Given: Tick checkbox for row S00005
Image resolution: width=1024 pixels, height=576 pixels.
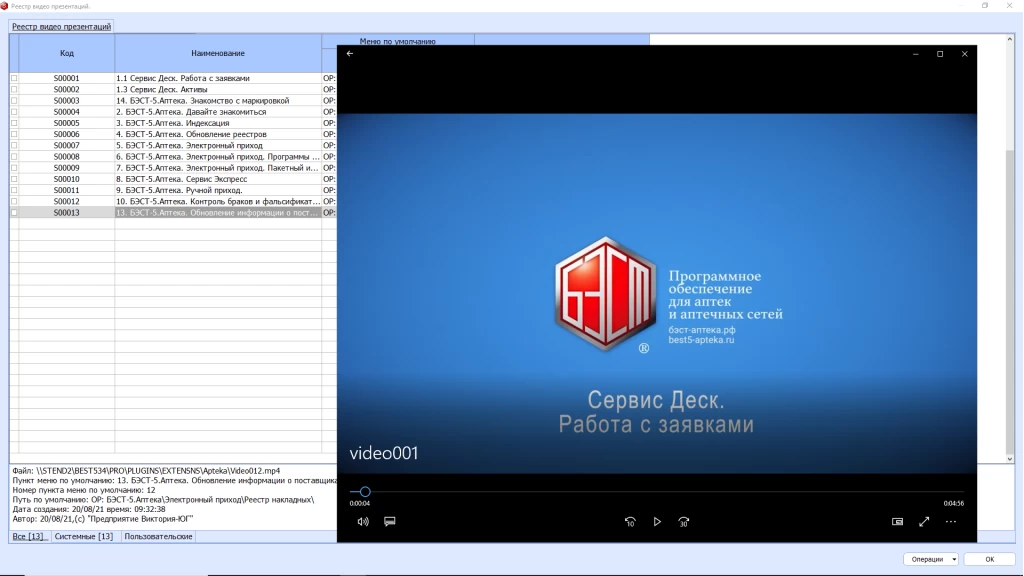Looking at the screenshot, I should [x=14, y=123].
